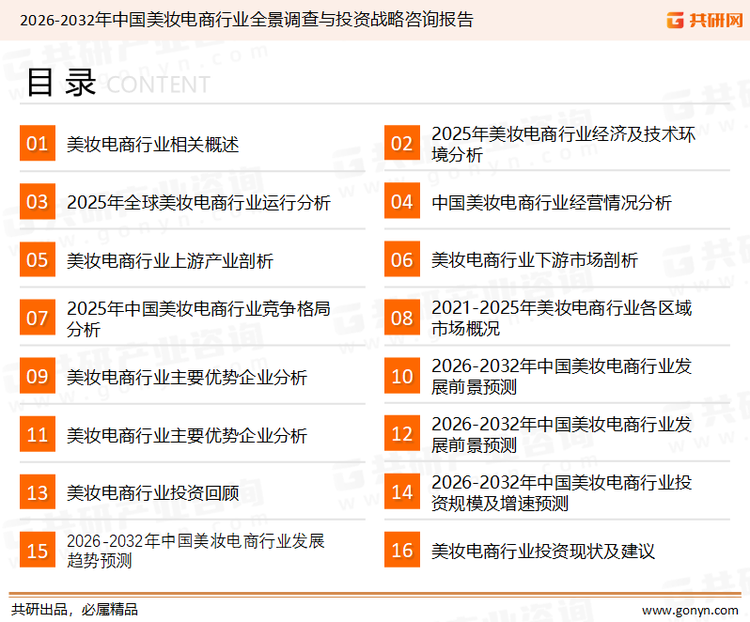
Task: Click the orange 01 number badge
Action: (37, 144)
